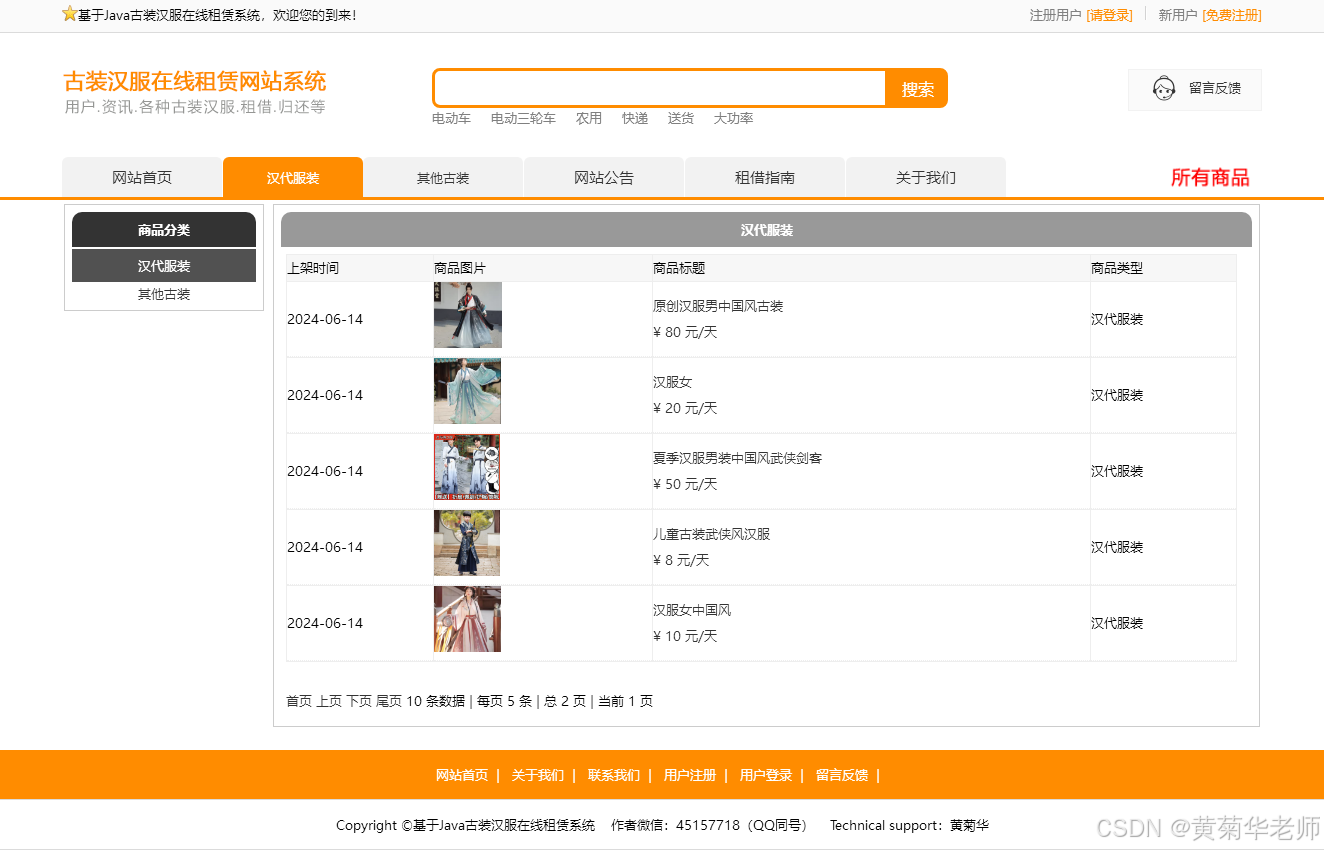Open the 租借指南 tab
The width and height of the screenshot is (1324, 850).
(765, 177)
